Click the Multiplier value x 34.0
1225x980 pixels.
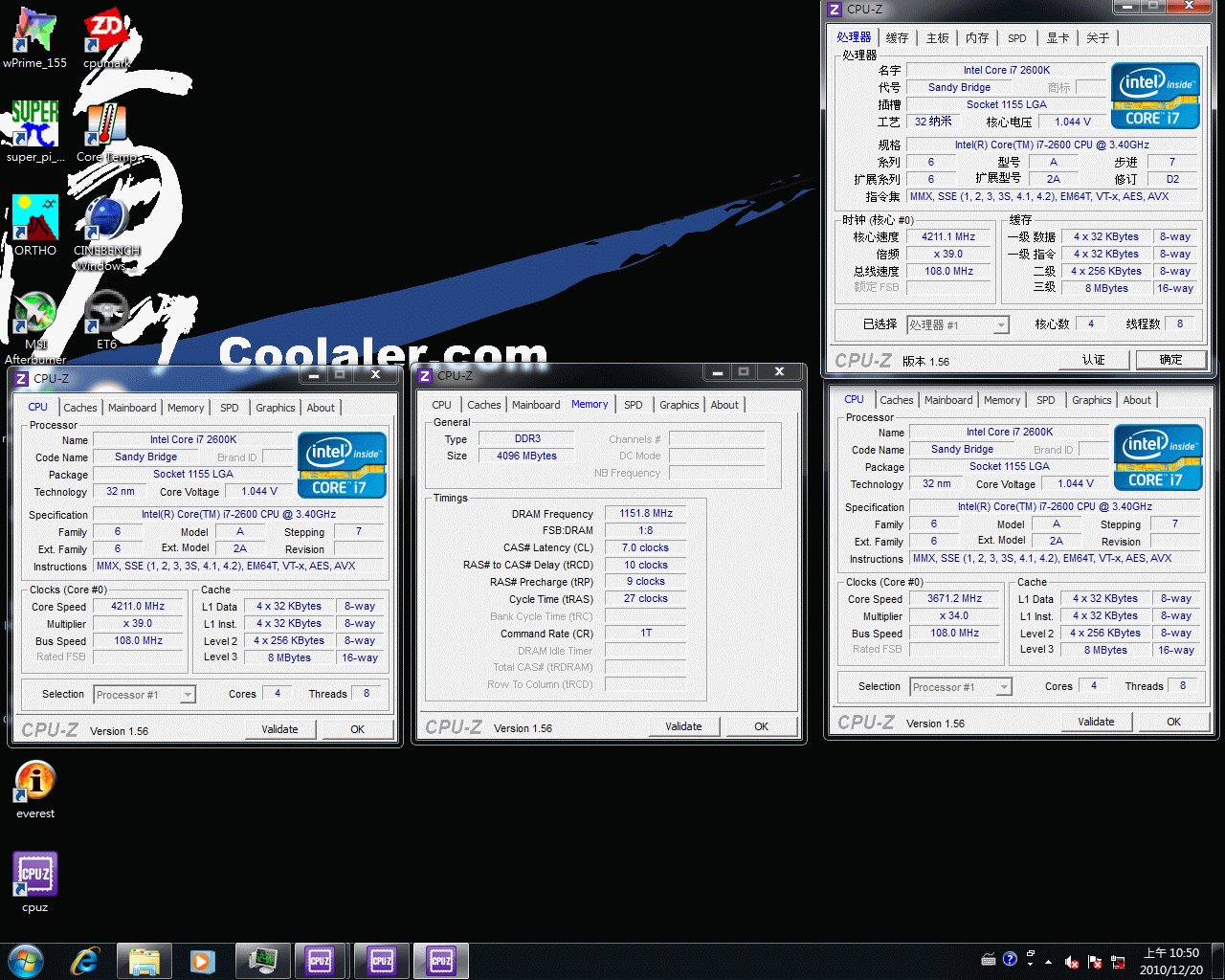click(954, 615)
